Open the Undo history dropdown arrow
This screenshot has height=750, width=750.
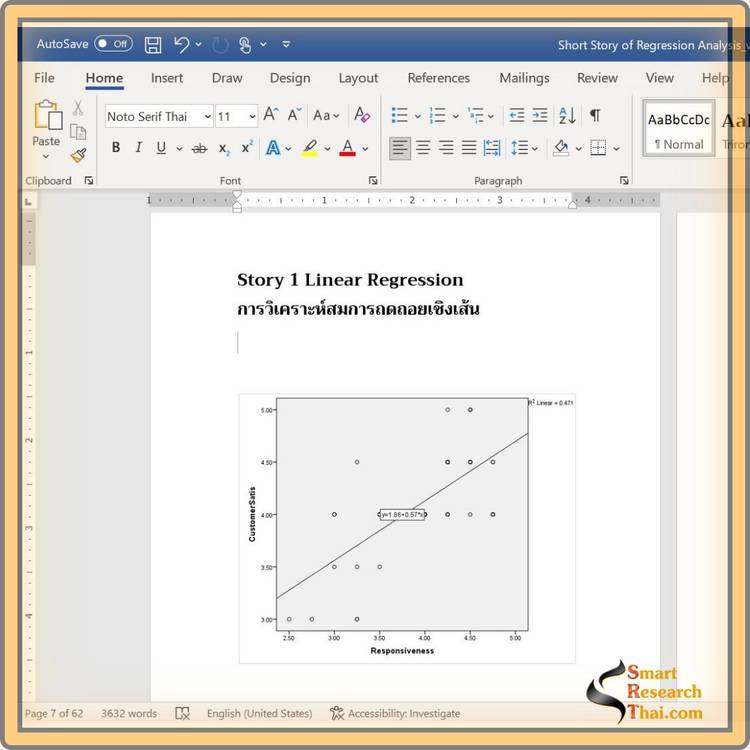(199, 44)
